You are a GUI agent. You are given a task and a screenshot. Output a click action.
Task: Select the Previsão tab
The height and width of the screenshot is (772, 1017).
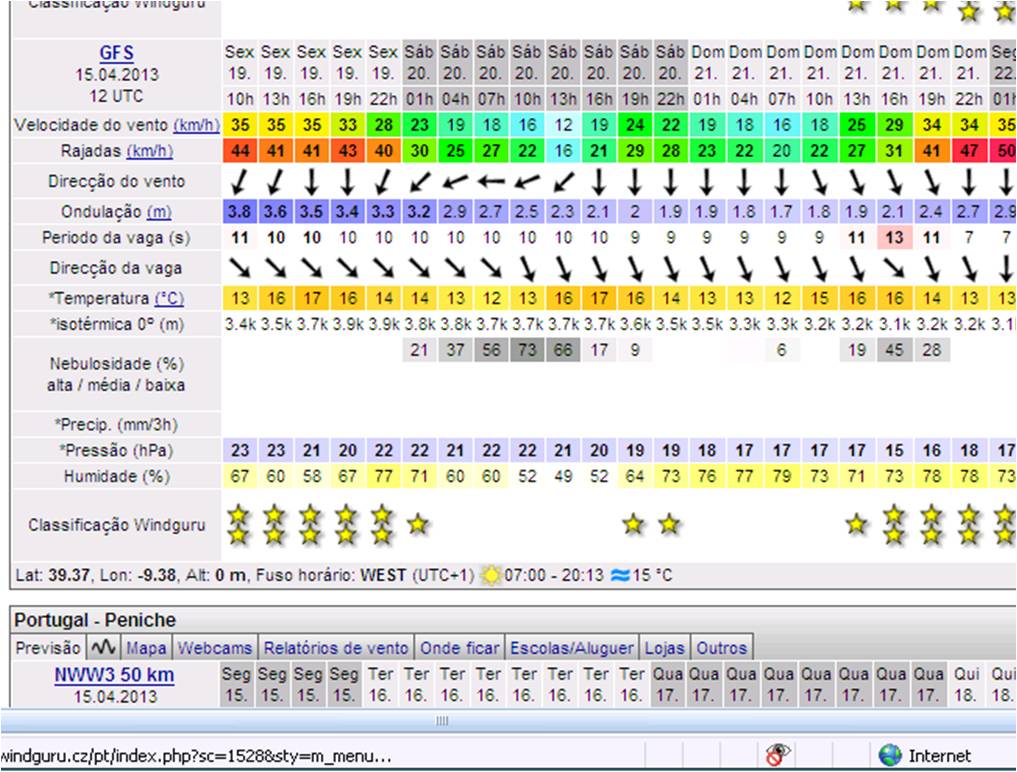click(48, 647)
